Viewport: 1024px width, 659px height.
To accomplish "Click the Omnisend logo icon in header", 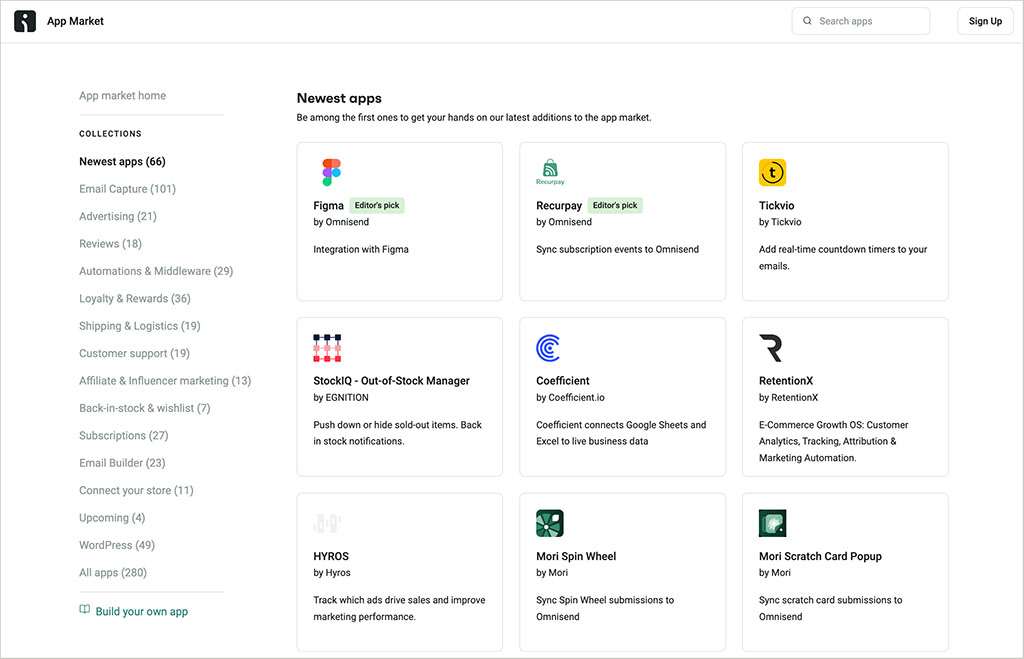I will coord(25,21).
